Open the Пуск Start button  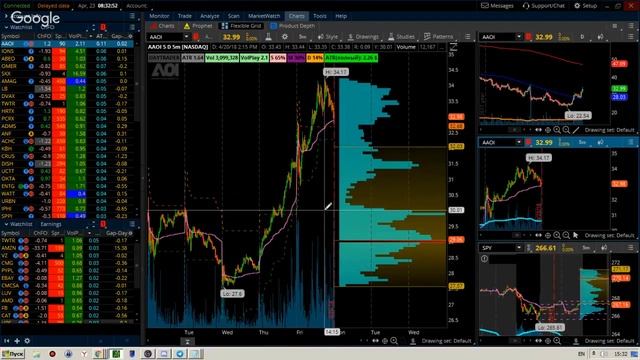click(x=13, y=354)
